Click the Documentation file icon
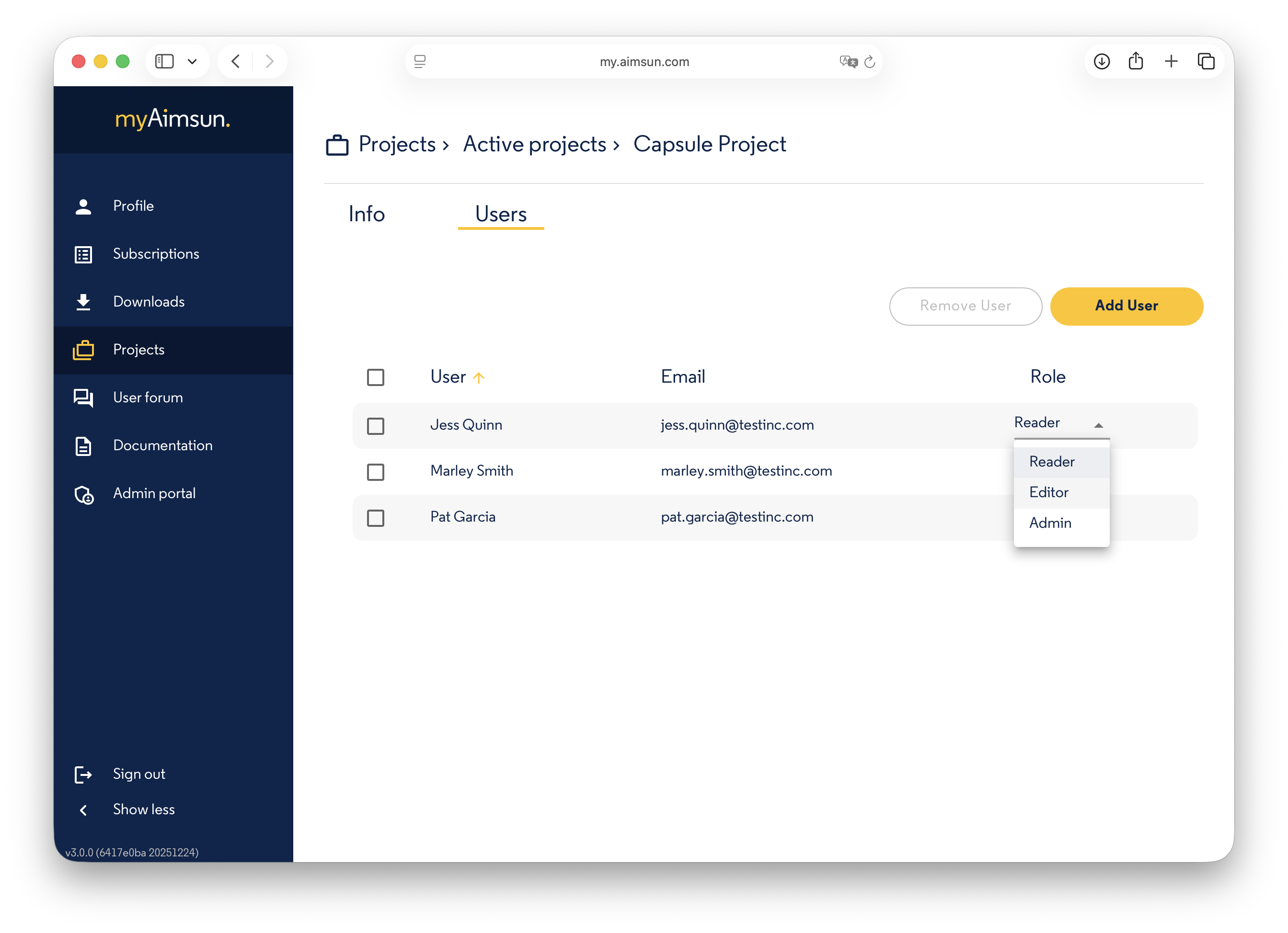The image size is (1288, 933). coord(83,446)
